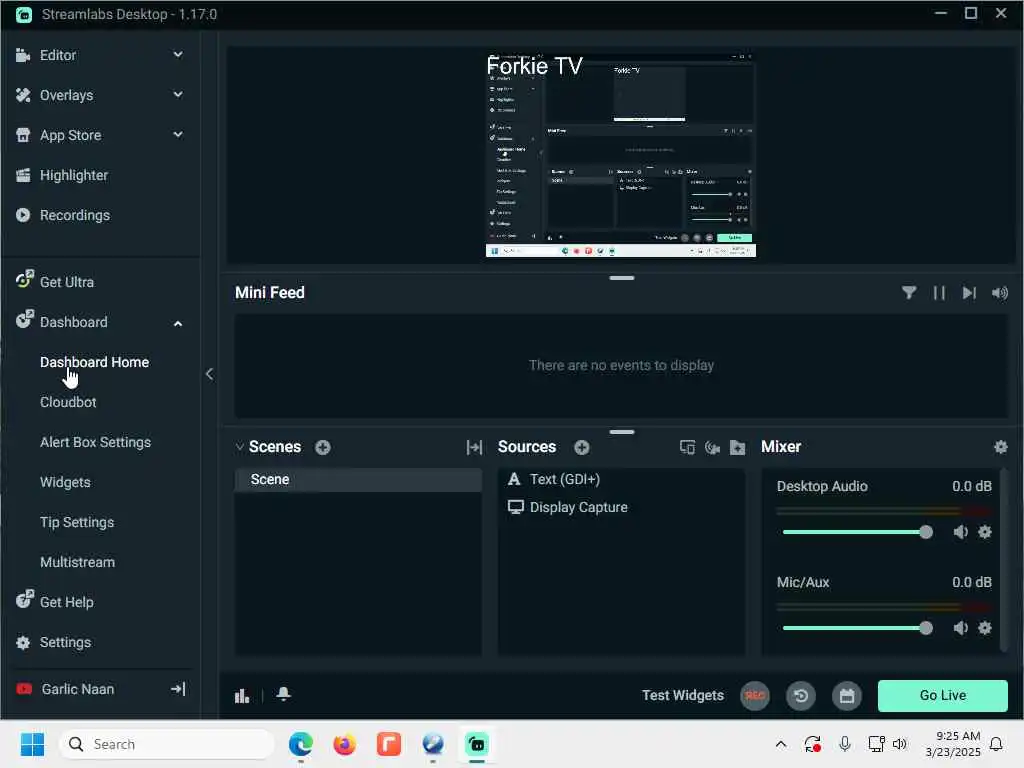1024x768 pixels.
Task: Open the Multistream page
Action: click(x=77, y=562)
